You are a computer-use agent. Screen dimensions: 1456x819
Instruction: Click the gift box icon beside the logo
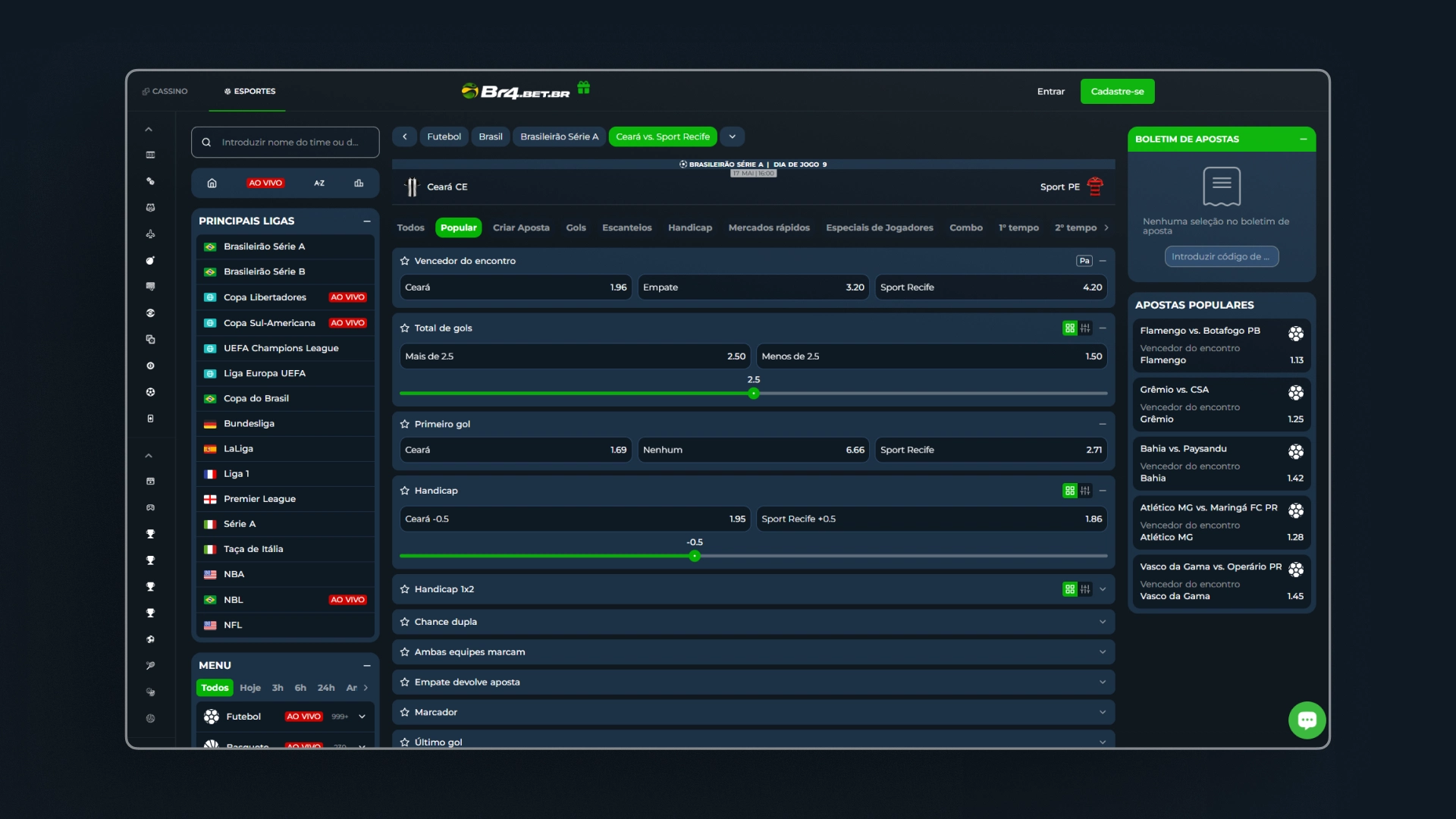pyautogui.click(x=583, y=88)
